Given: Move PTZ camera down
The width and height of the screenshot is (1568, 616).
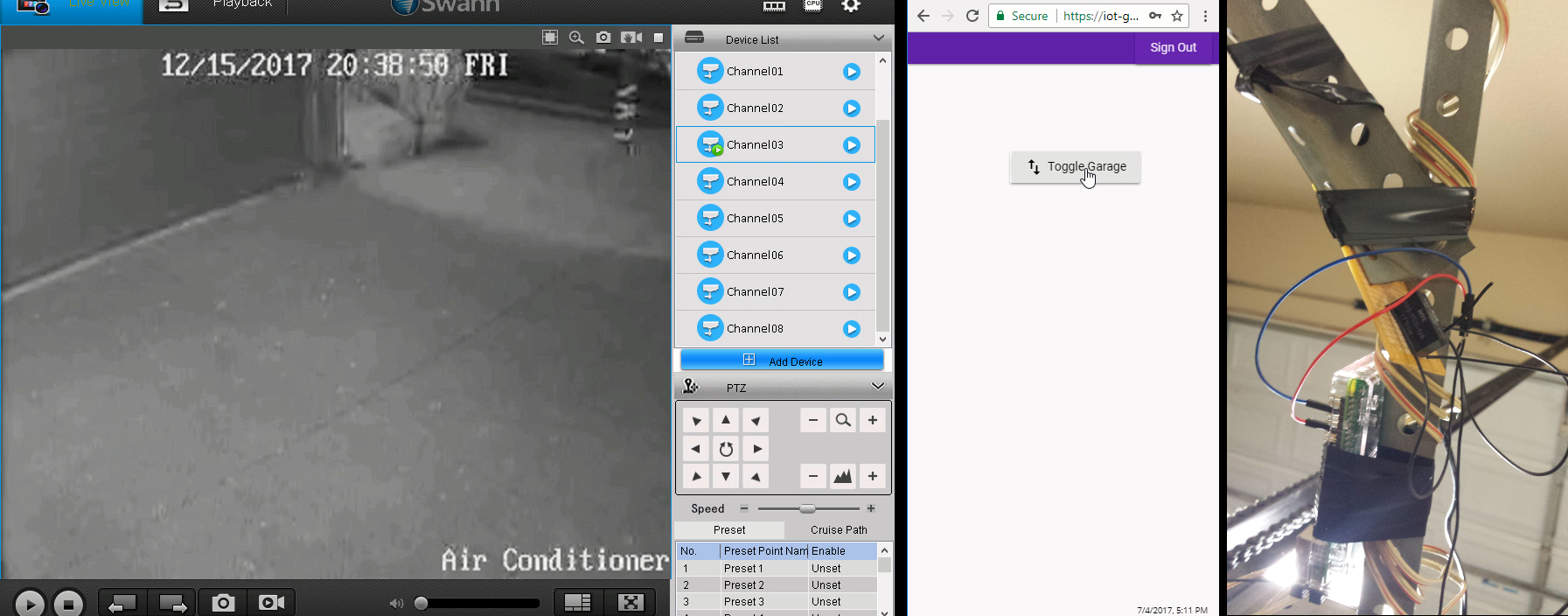Looking at the screenshot, I should [x=725, y=476].
